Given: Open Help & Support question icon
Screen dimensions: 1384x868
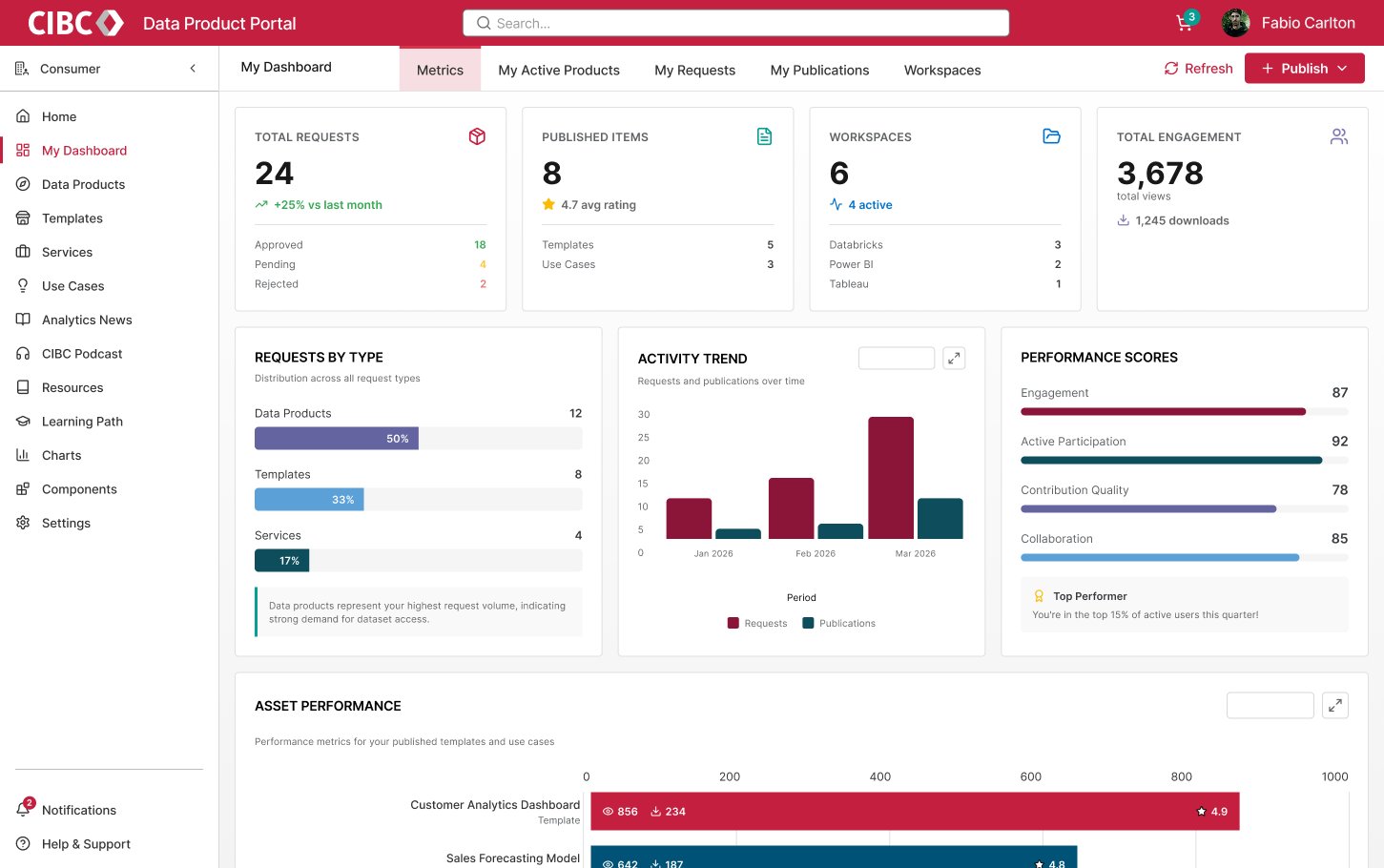Looking at the screenshot, I should [x=23, y=844].
